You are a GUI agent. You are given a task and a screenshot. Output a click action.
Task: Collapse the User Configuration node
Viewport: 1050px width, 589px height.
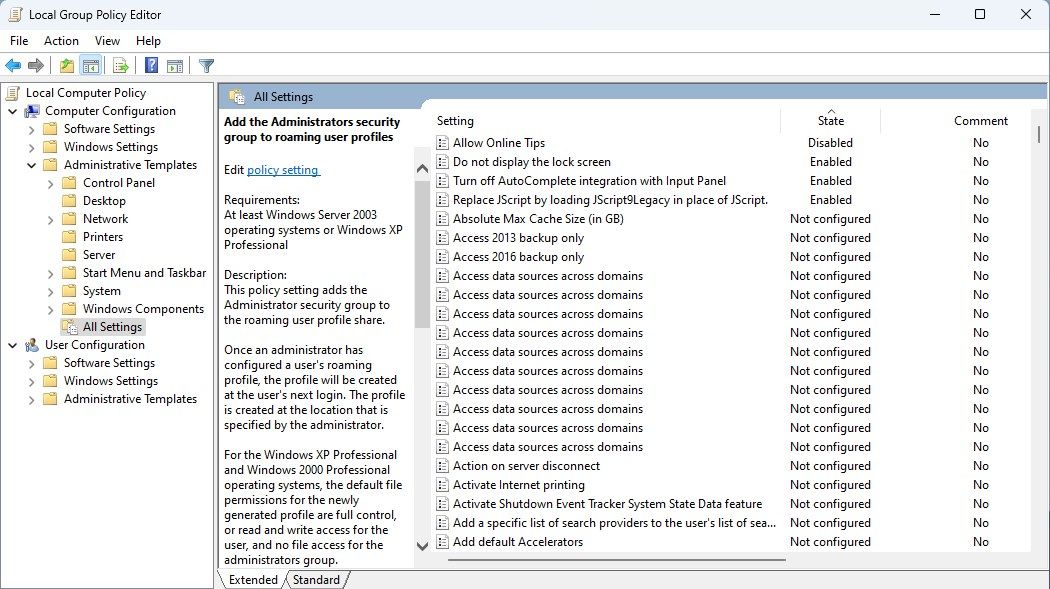[13, 345]
